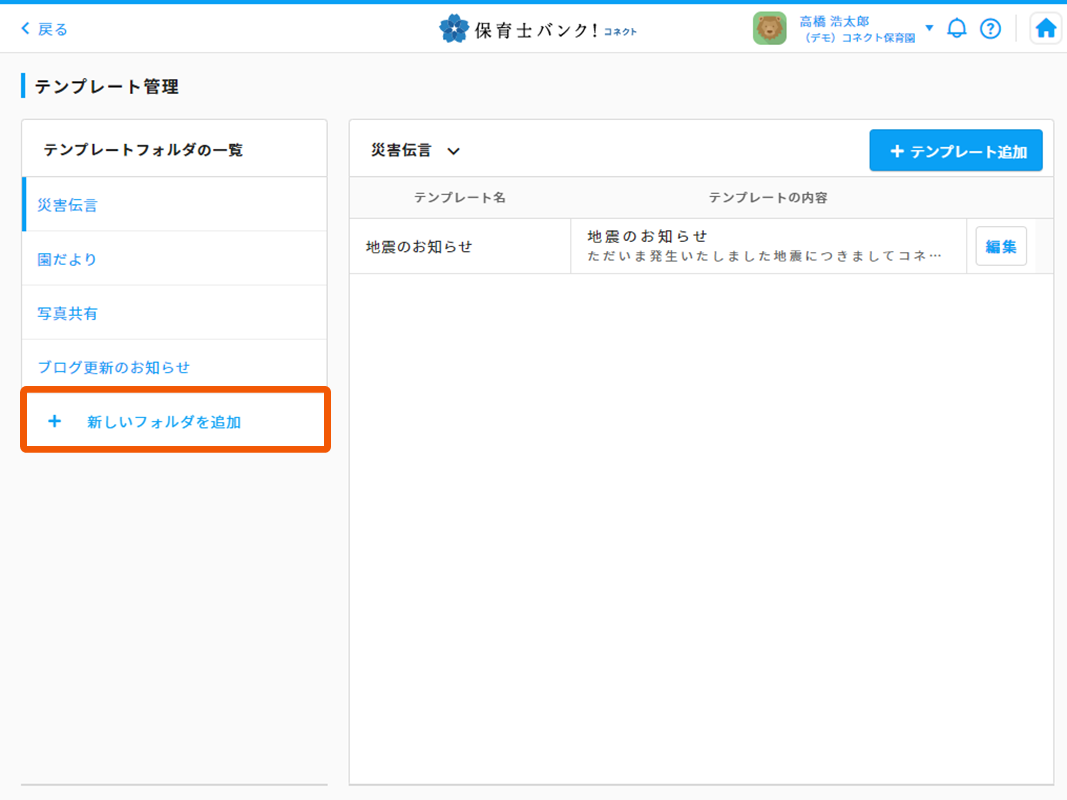Click the テンプレート名 column header
Viewport: 1067px width, 800px height.
tap(459, 198)
